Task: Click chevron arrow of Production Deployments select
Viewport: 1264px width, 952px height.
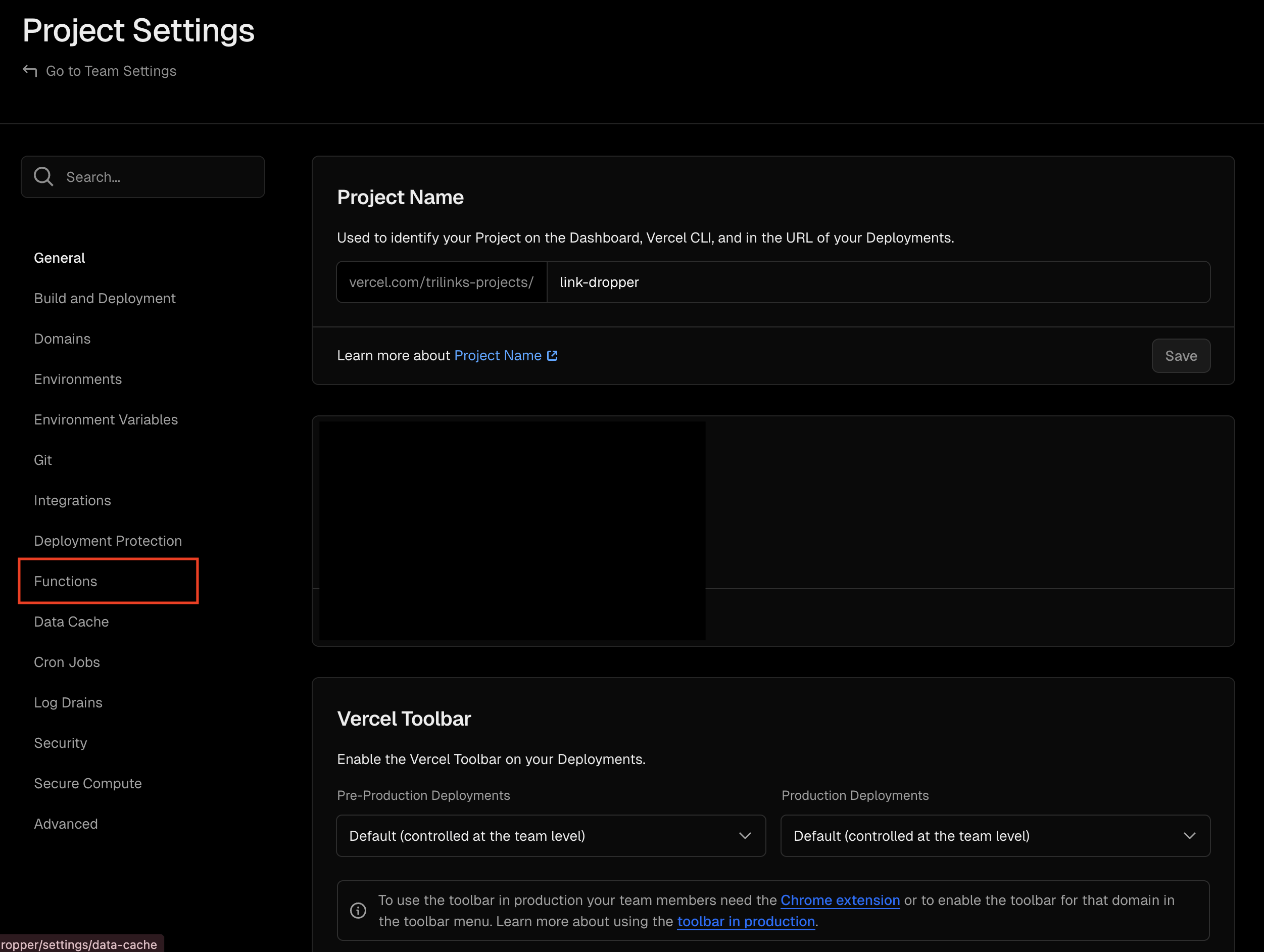Action: click(x=1189, y=835)
